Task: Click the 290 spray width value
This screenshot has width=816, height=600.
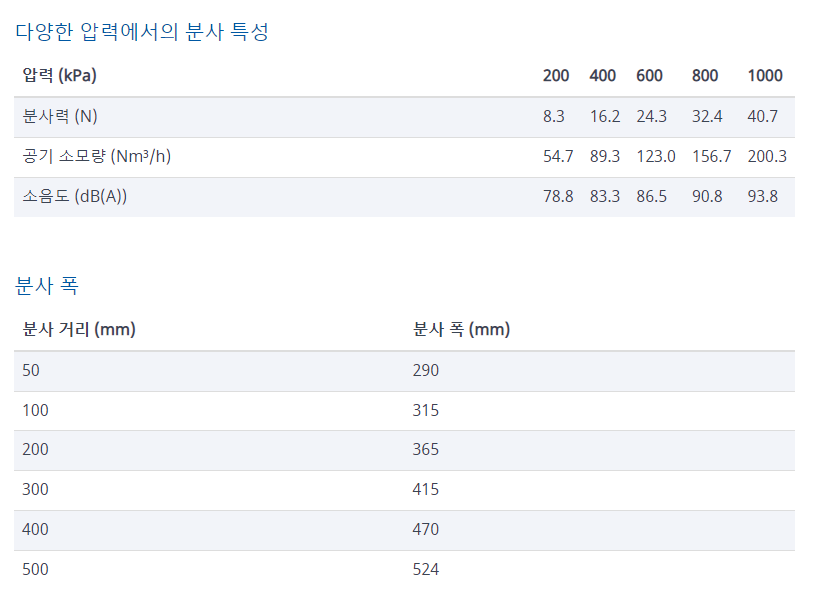Action: tap(426, 371)
